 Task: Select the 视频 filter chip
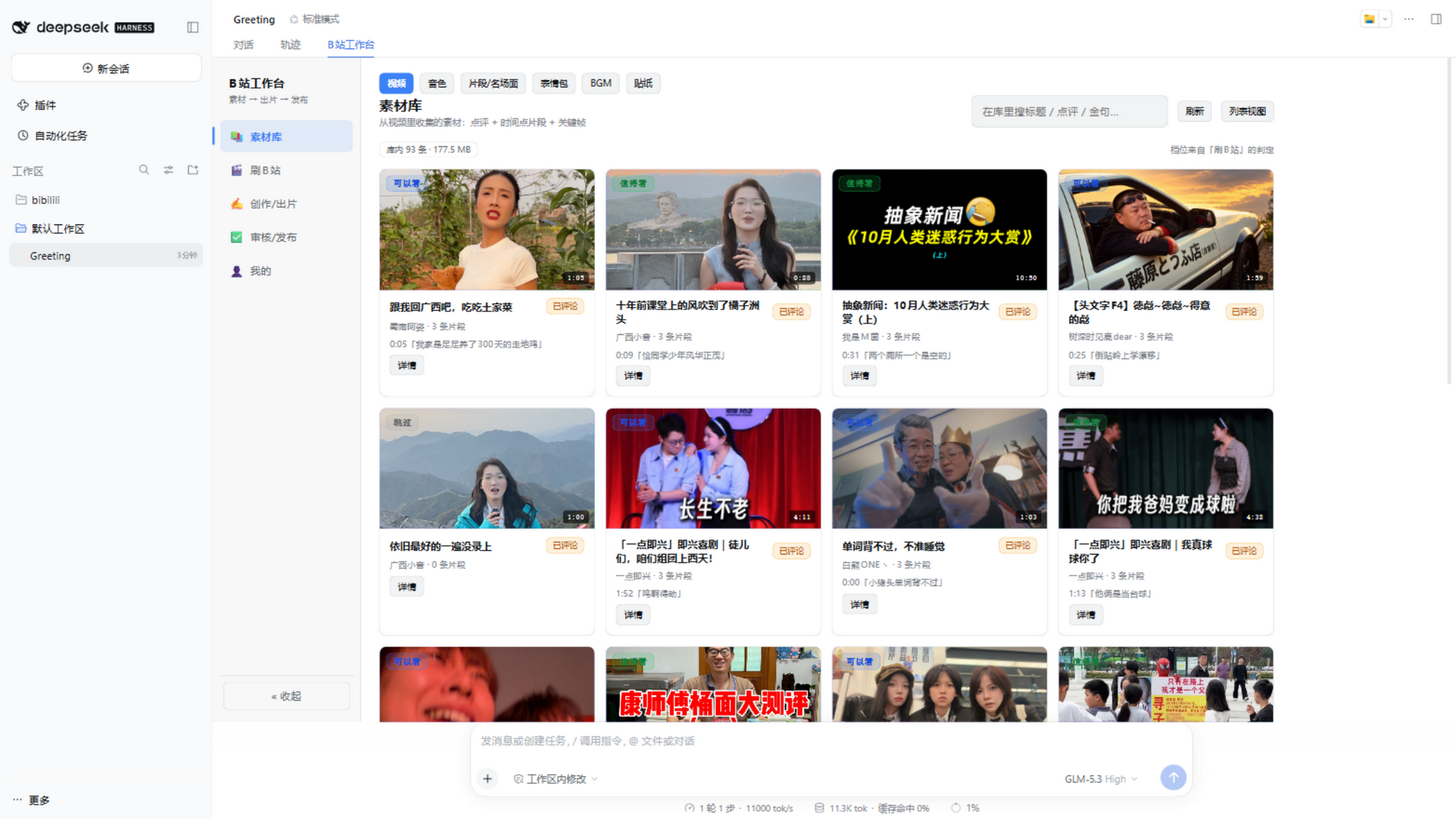tap(397, 83)
